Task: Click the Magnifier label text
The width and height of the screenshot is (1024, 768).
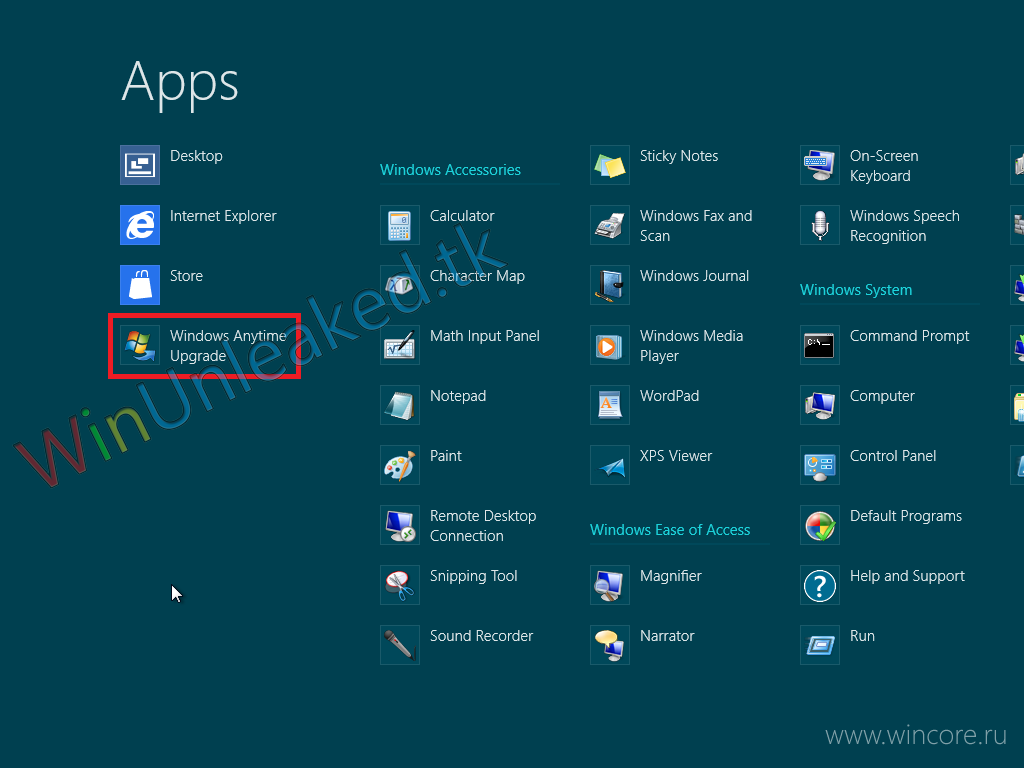Action: click(x=671, y=576)
